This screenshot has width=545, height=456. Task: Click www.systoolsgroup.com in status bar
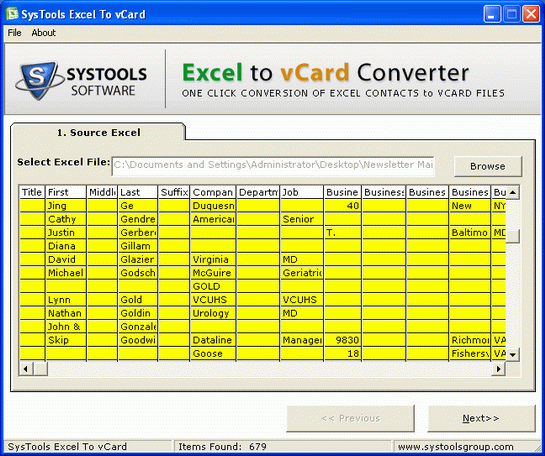point(455,447)
